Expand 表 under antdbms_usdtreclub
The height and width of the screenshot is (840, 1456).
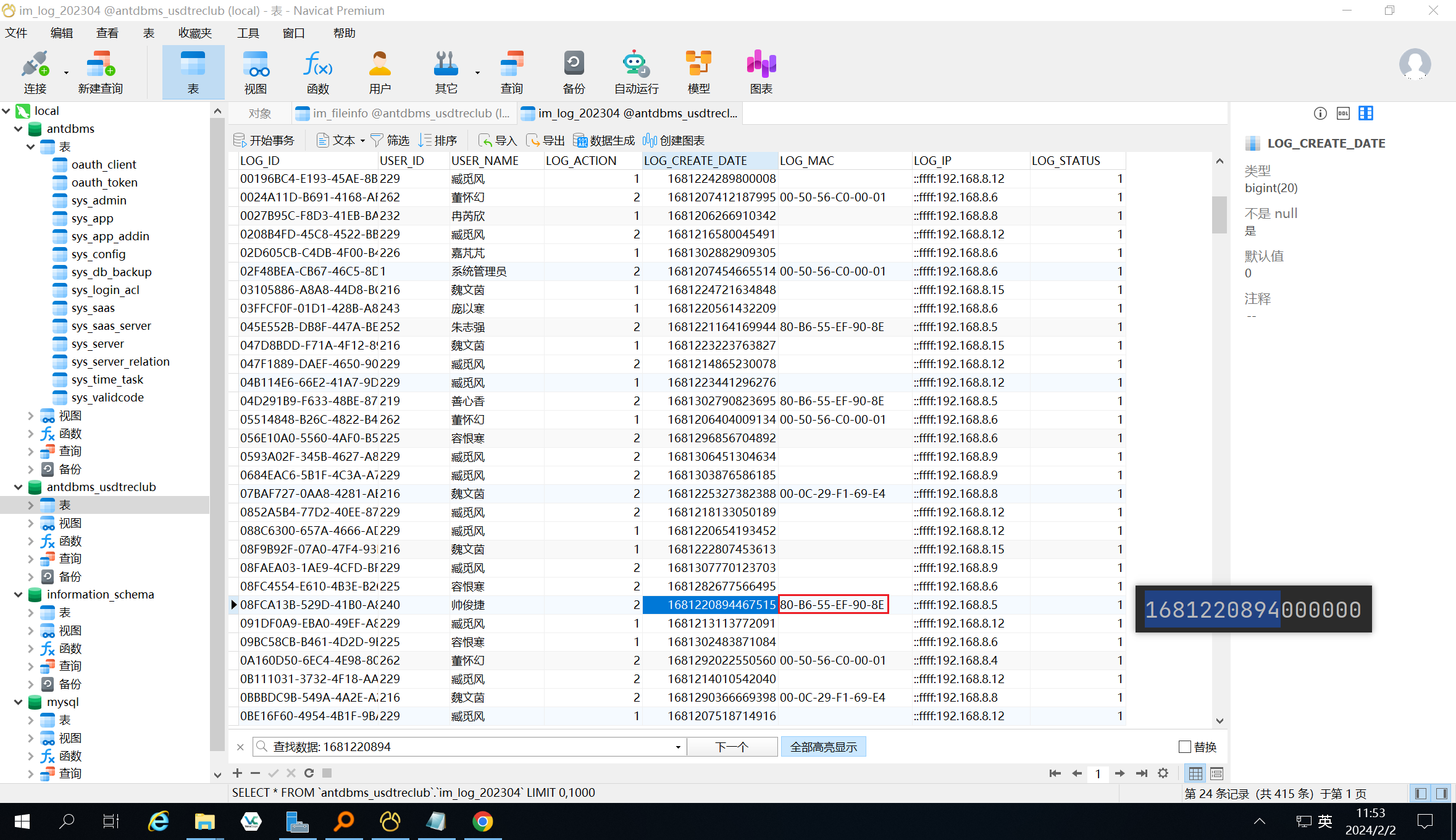[31, 505]
